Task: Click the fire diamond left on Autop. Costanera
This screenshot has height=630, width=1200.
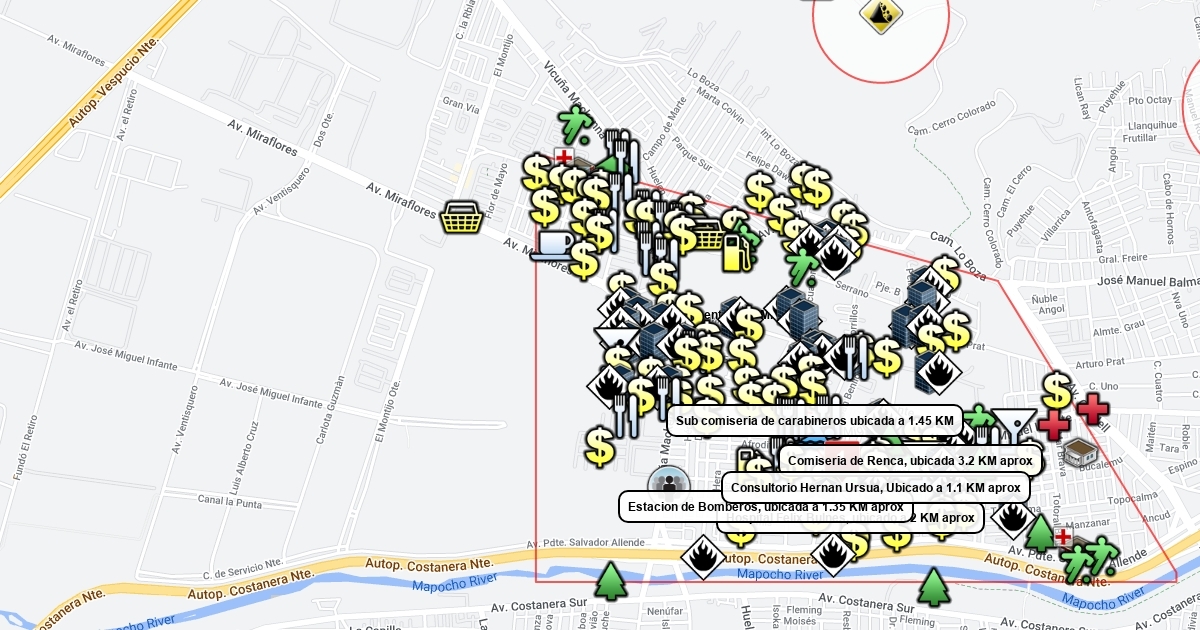Action: pos(703,557)
